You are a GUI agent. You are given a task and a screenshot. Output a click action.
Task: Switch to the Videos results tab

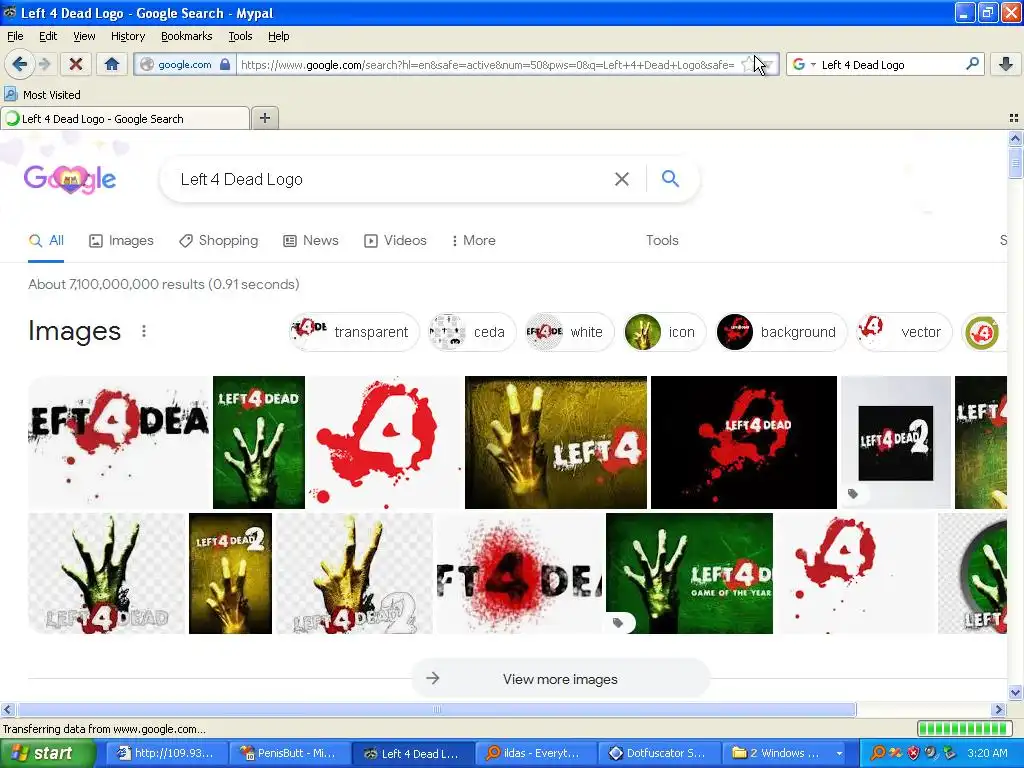(x=395, y=240)
